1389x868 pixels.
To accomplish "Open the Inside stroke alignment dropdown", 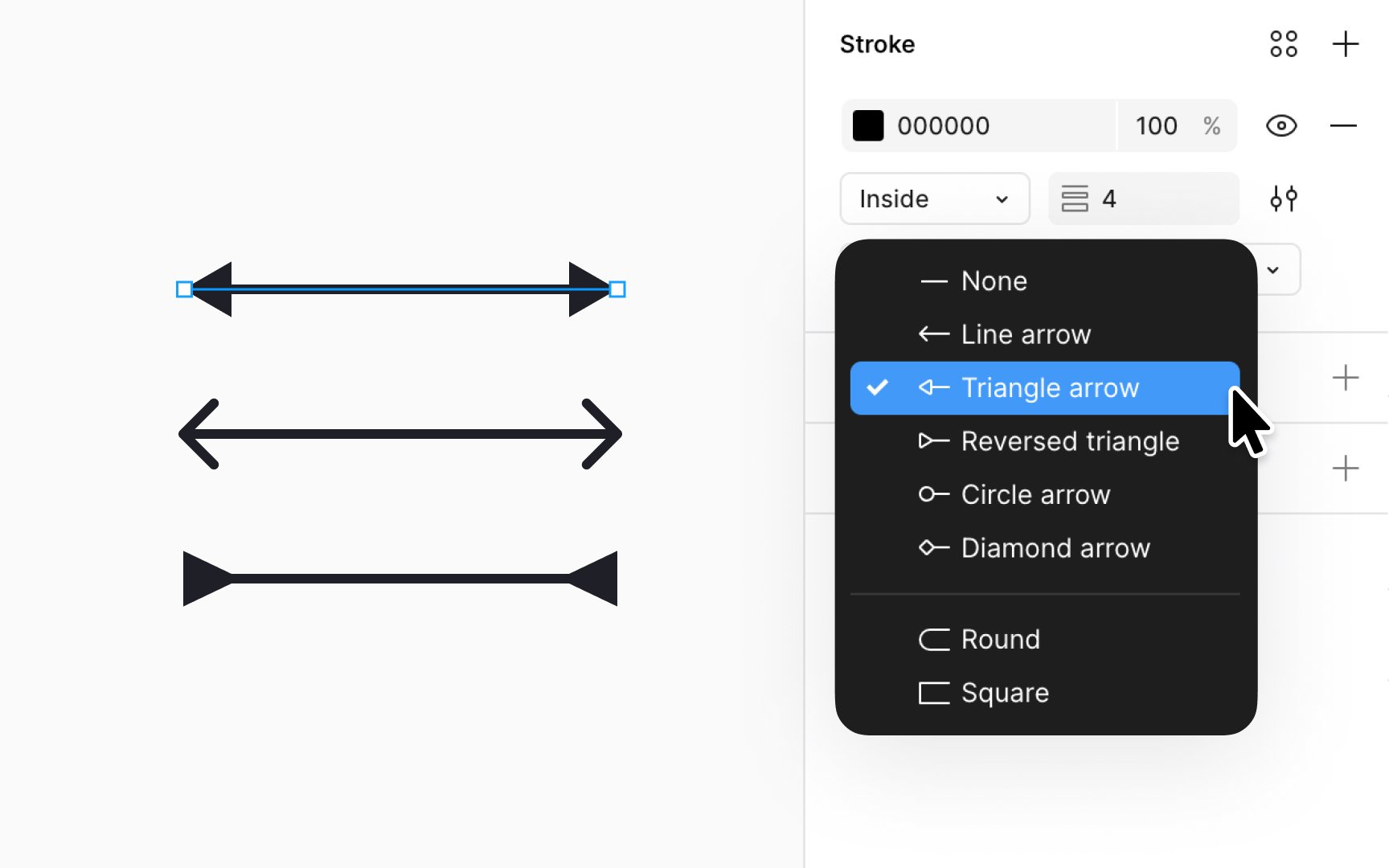I will (x=935, y=199).
